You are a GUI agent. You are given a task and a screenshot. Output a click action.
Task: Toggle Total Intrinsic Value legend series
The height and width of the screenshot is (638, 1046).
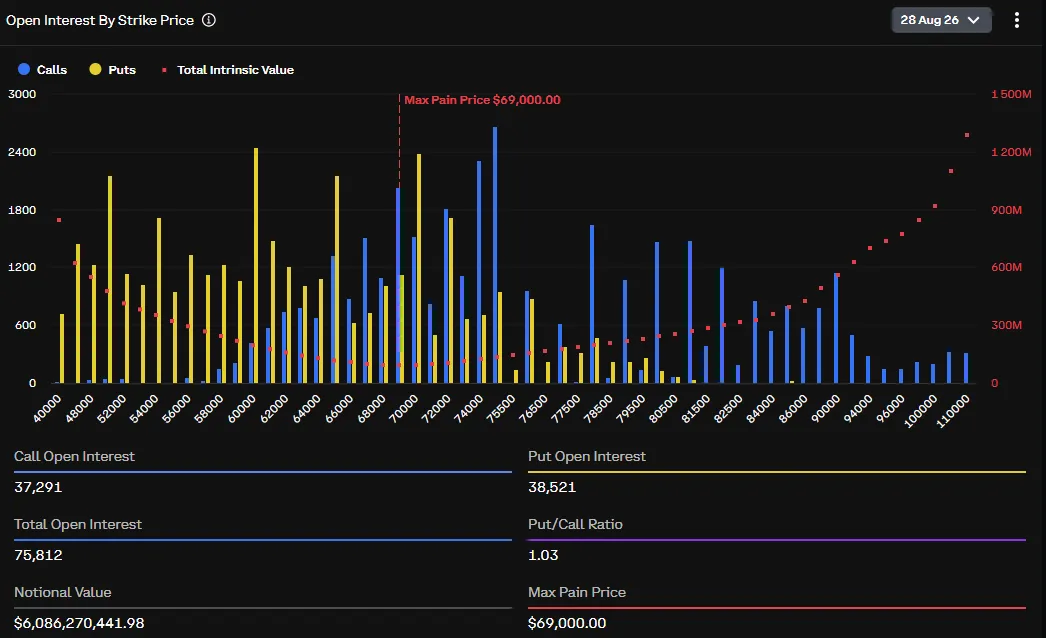click(x=227, y=69)
